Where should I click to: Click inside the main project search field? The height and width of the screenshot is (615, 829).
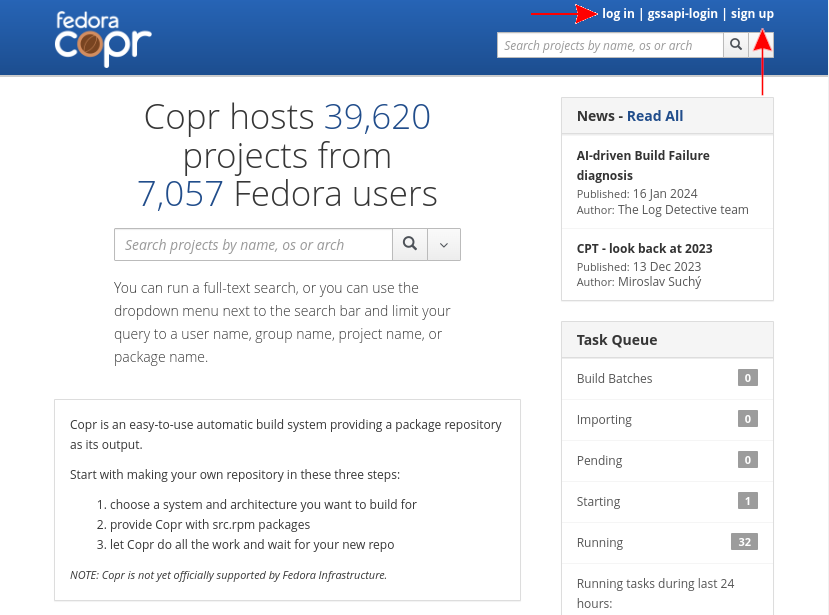click(250, 244)
